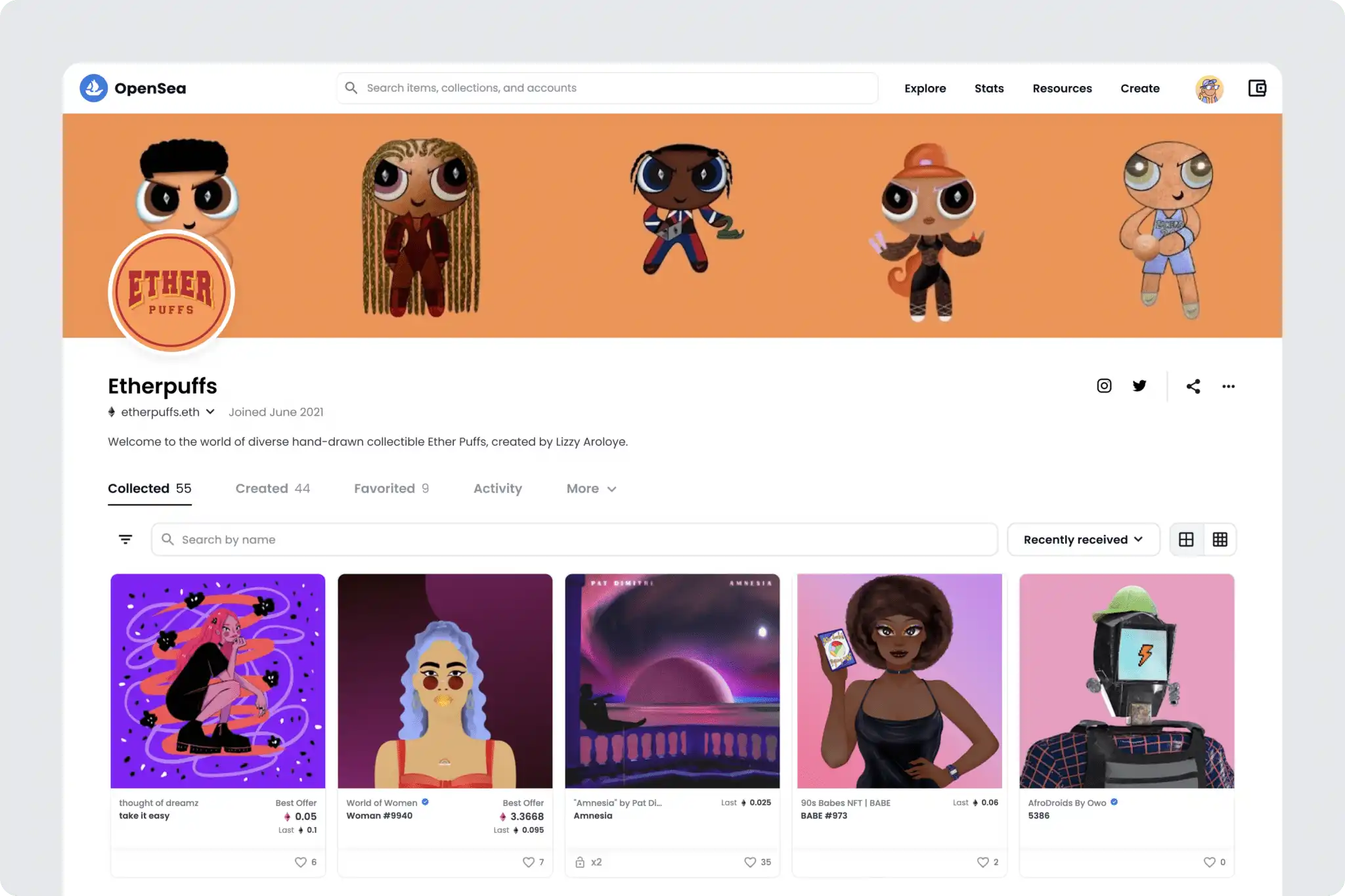
Task: Open the Instagram profile icon
Action: point(1103,386)
